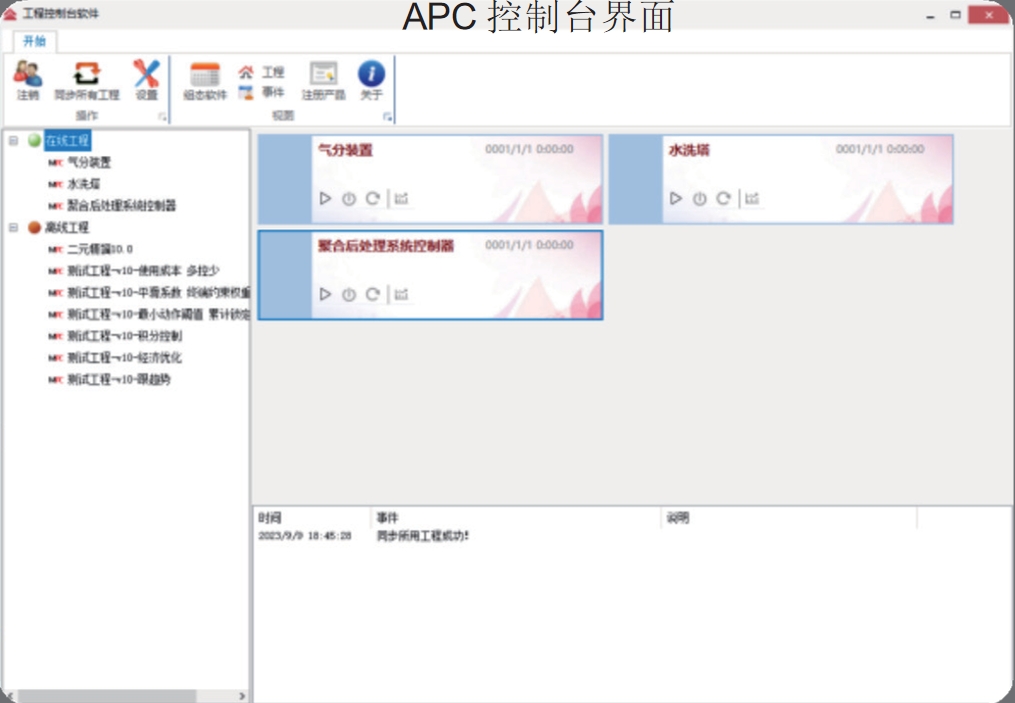Launch 组态软件 via calendar-style icon
This screenshot has width=1015, height=703.
coord(203,73)
